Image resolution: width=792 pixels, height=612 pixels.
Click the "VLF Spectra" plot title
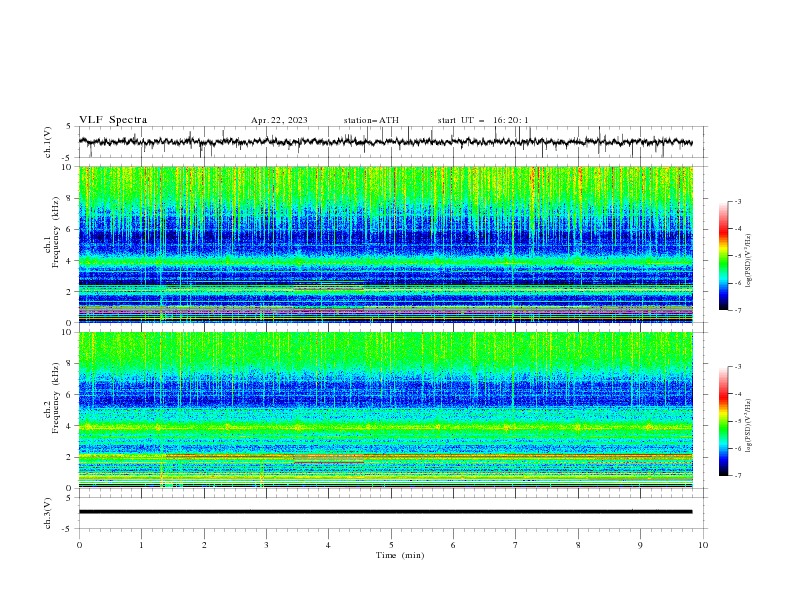[113, 120]
